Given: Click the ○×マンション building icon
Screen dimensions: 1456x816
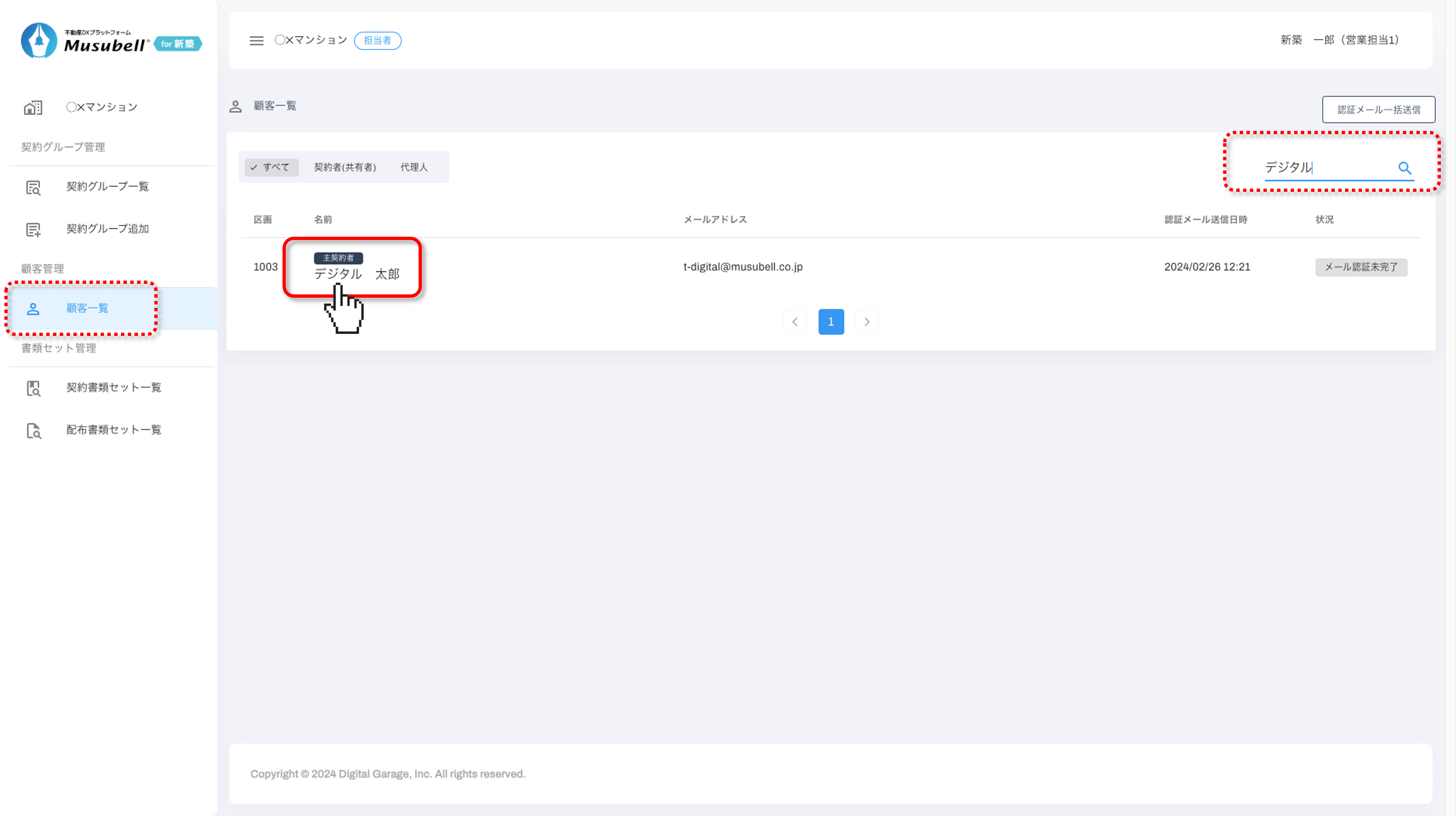Looking at the screenshot, I should [33, 107].
